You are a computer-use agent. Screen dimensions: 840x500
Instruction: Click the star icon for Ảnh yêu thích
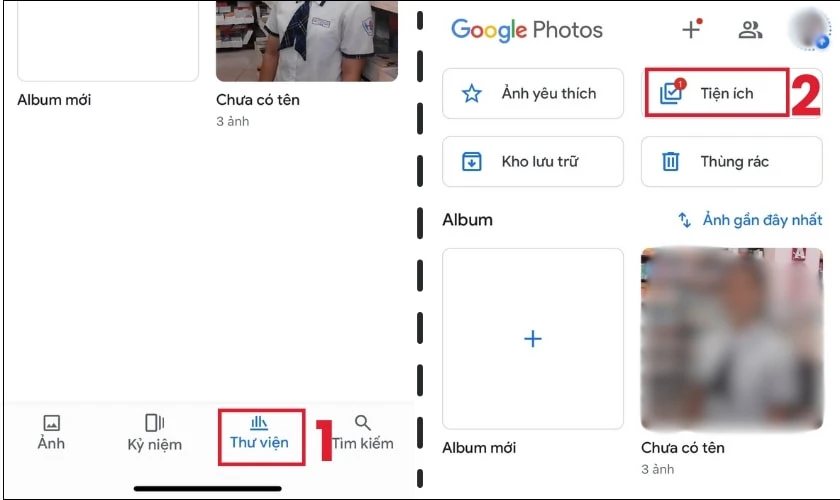click(x=471, y=93)
